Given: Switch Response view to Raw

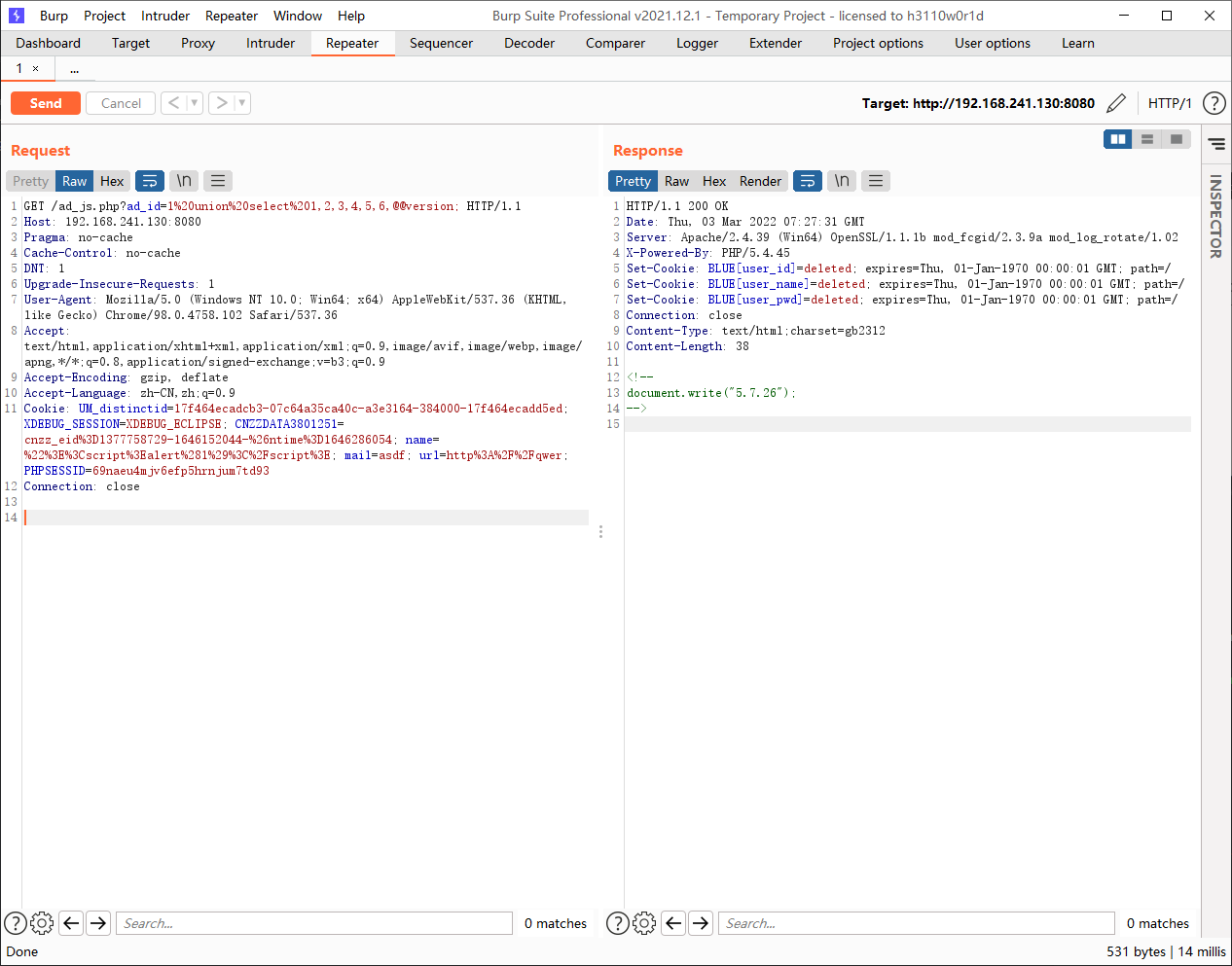Looking at the screenshot, I should point(676,181).
